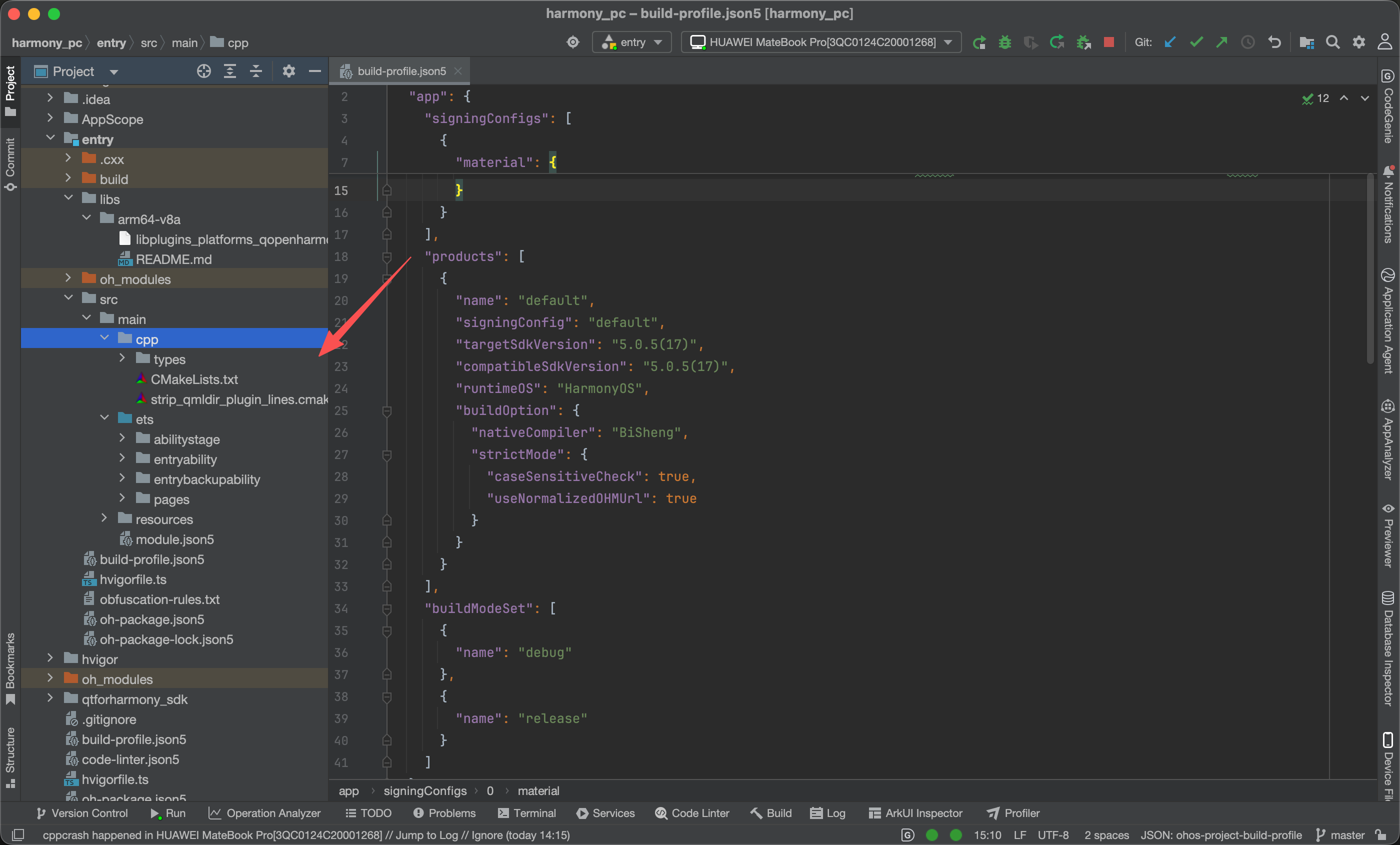
Task: Click the master git branch widget
Action: pos(1340,835)
